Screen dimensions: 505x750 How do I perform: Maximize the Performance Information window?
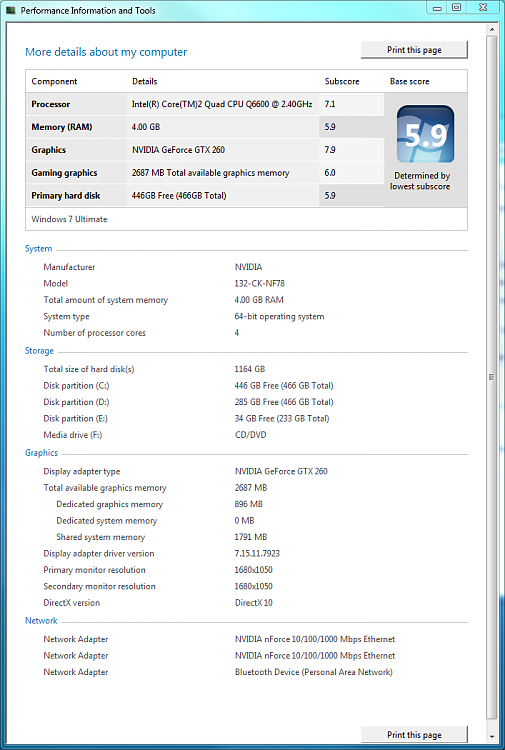(x=457, y=8)
